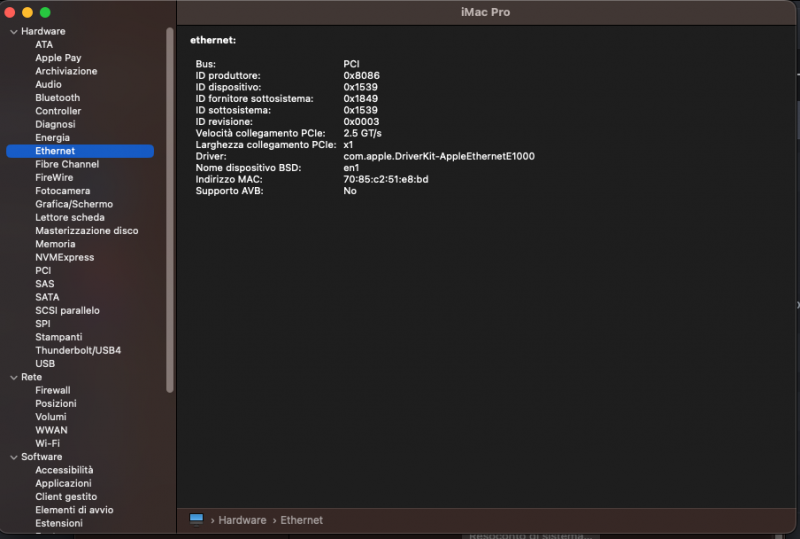This screenshot has width=800, height=539.
Task: Click the Bus value PCI
Action: coord(351,64)
